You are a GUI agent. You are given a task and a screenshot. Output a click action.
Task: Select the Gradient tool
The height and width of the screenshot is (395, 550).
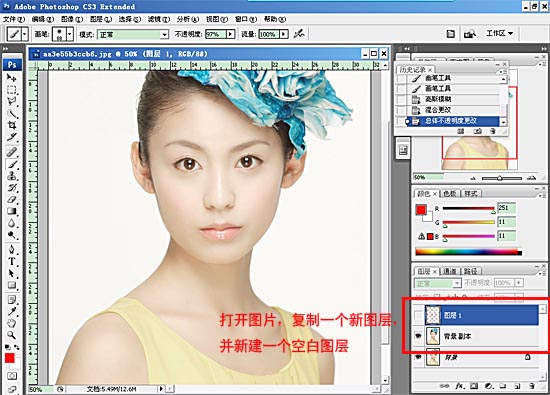click(x=12, y=211)
